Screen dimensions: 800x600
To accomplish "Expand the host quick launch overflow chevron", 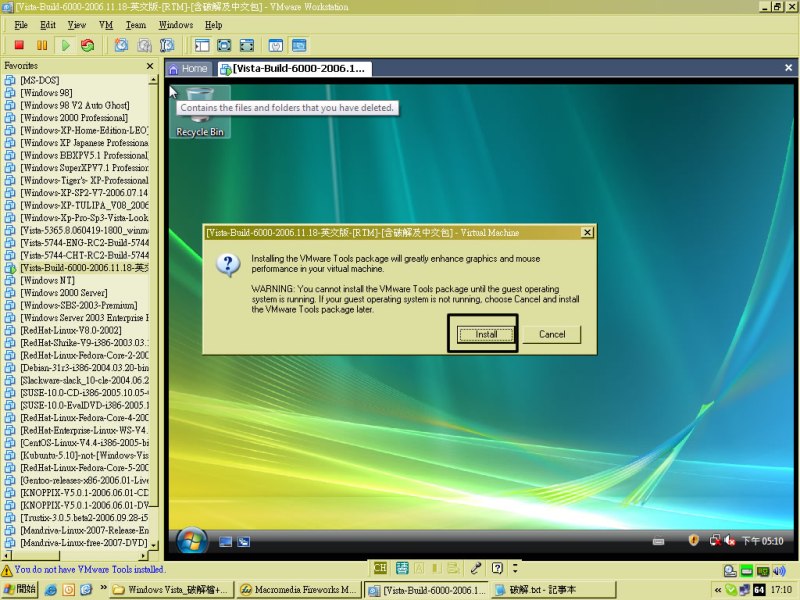I will click(x=104, y=588).
